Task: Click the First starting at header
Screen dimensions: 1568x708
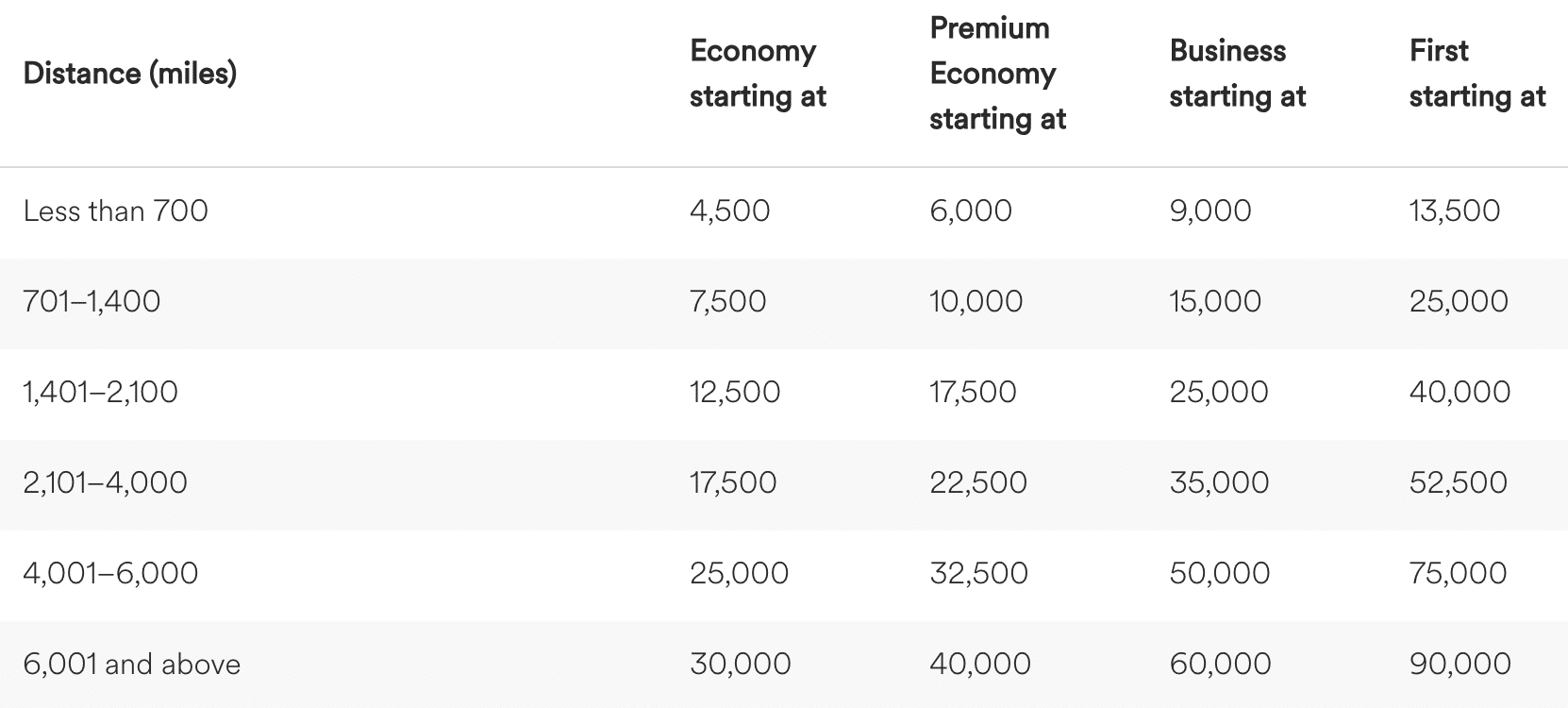Action: 1476,74
